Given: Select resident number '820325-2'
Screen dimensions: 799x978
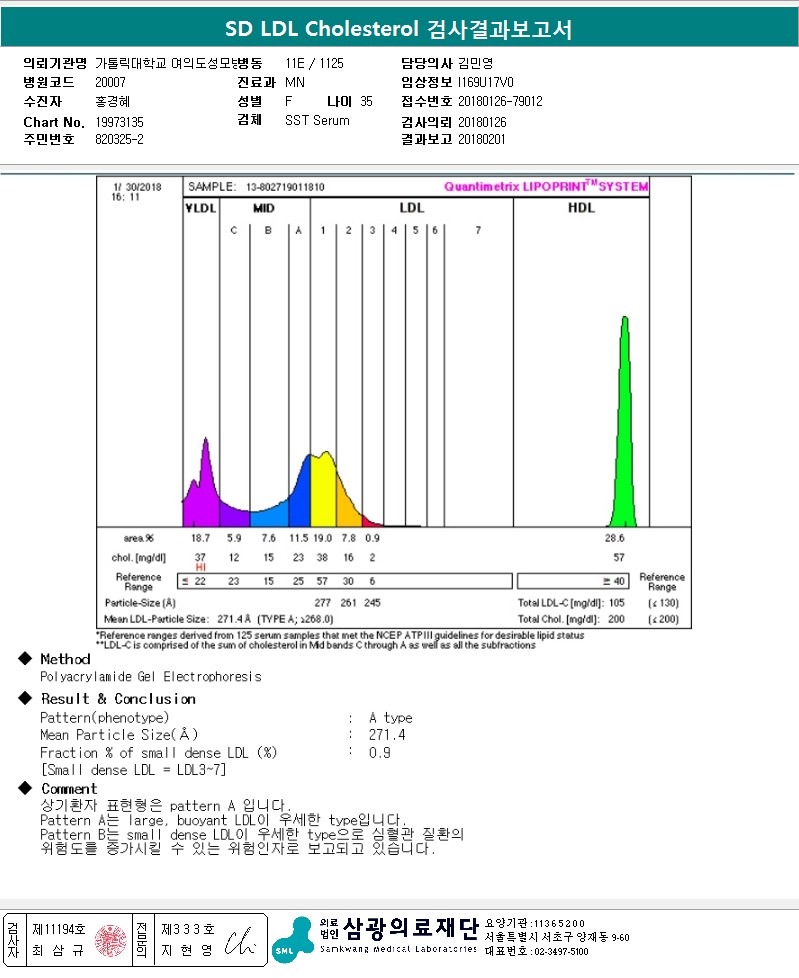Looking at the screenshot, I should [x=119, y=139].
